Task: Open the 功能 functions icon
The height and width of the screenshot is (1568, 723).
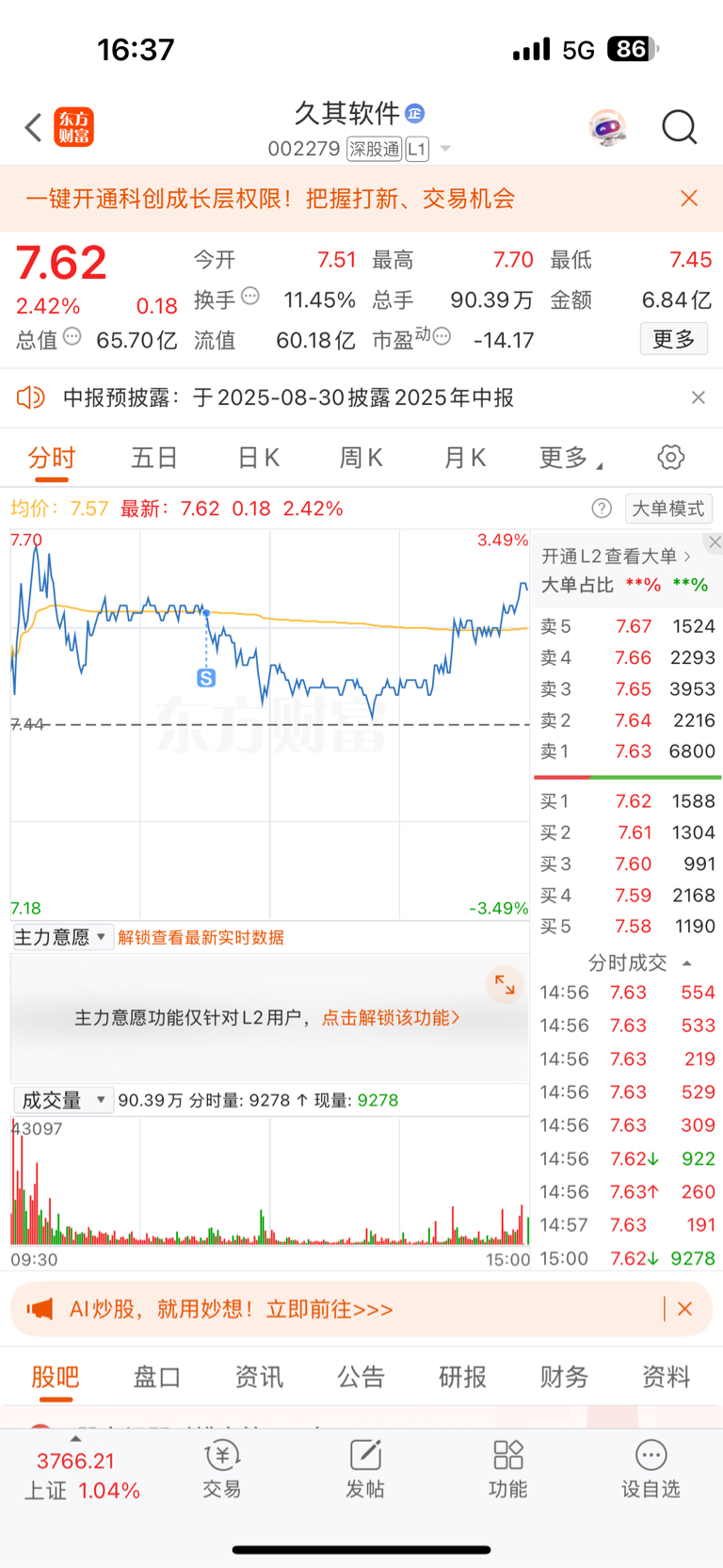Action: click(508, 1469)
